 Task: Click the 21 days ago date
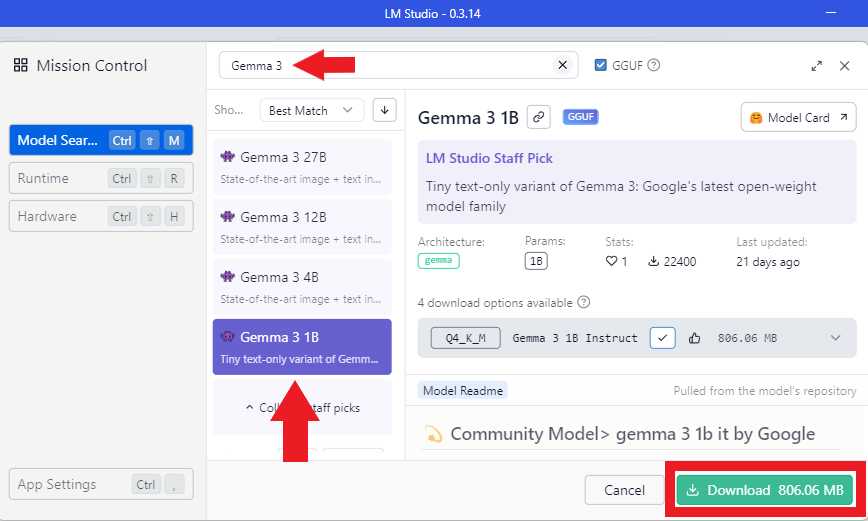[x=768, y=262]
